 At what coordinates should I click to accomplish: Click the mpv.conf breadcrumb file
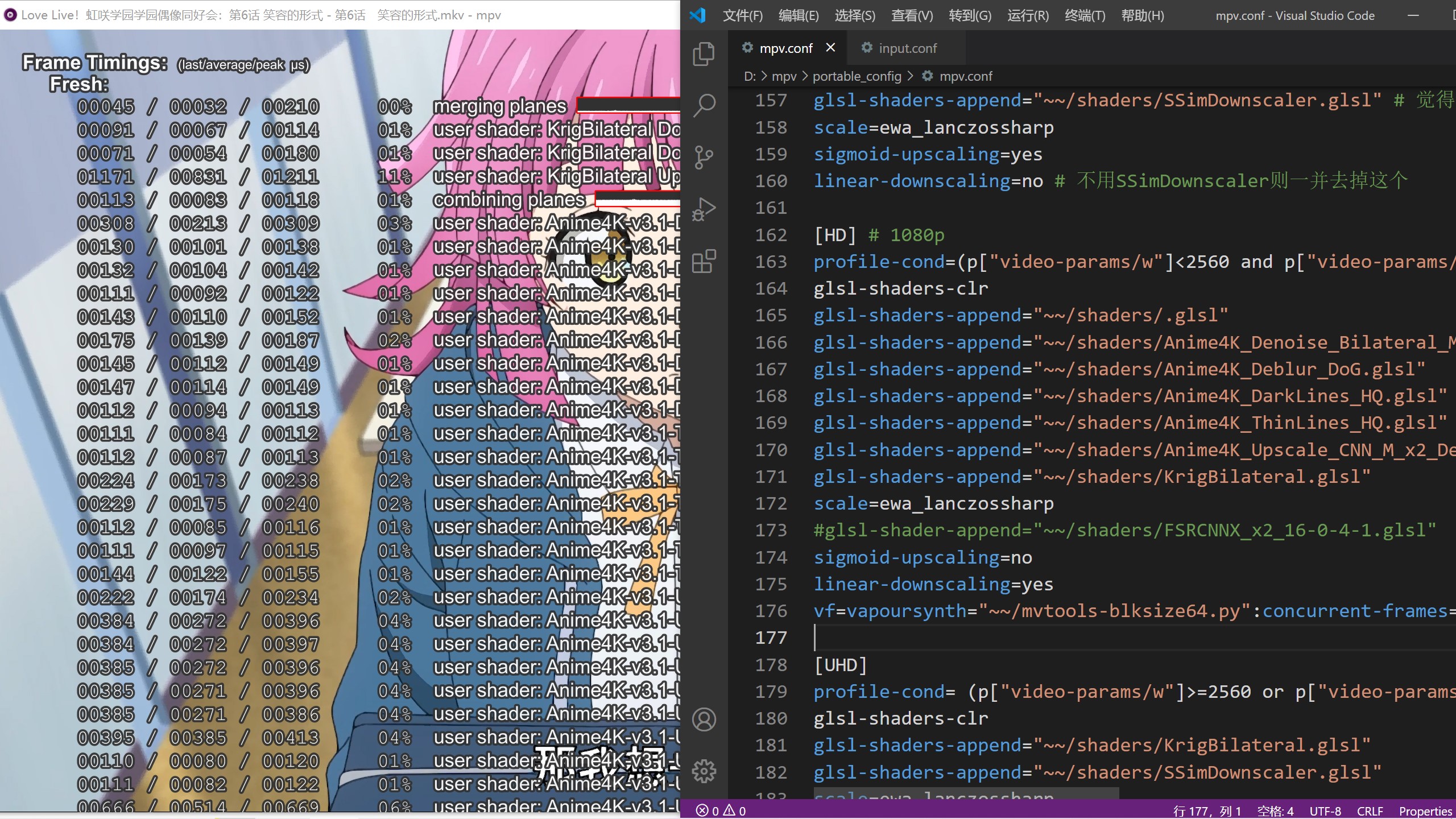coord(965,76)
